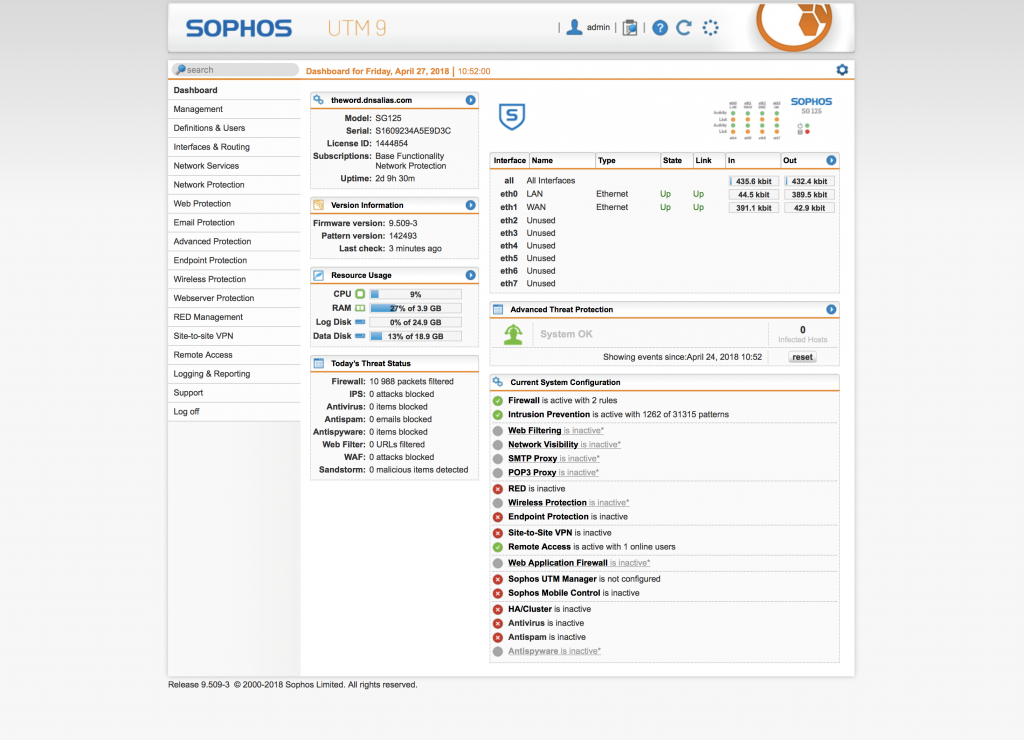This screenshot has height=740, width=1024.
Task: Click the Current System Configuration wrench icon
Action: (498, 382)
